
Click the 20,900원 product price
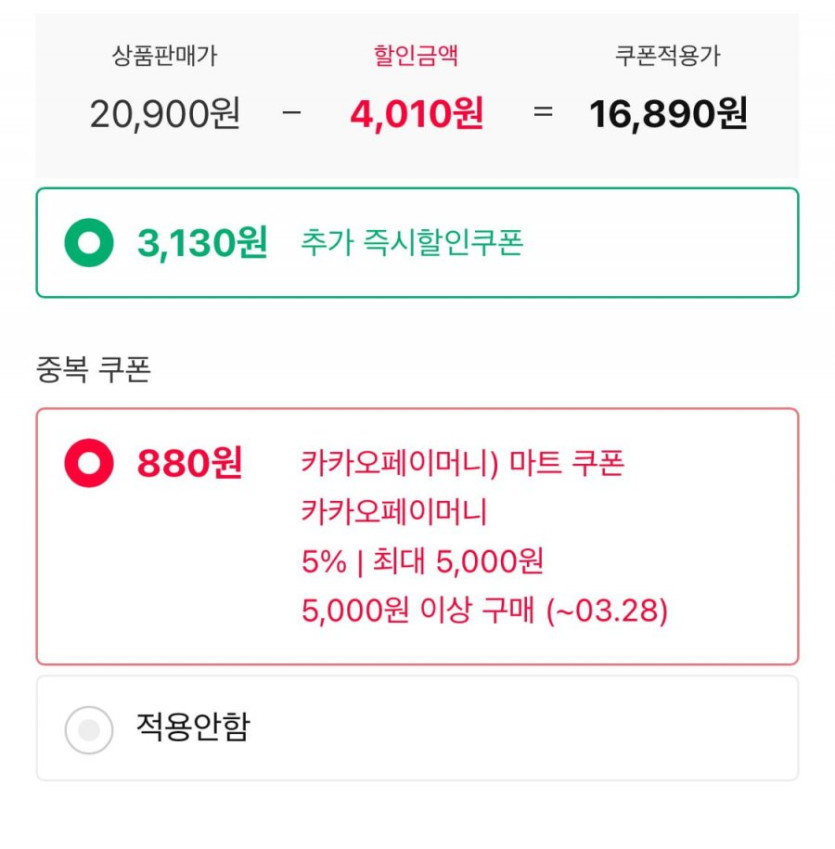point(165,114)
